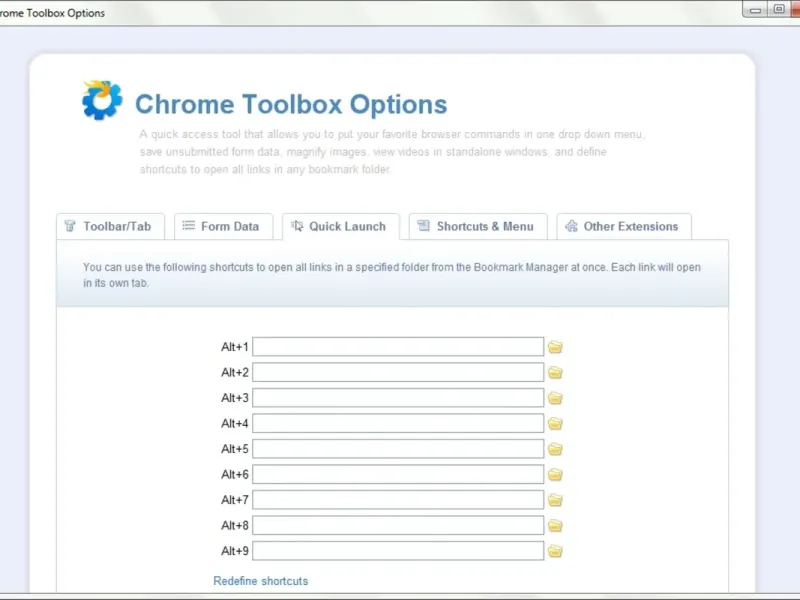Viewport: 800px width, 600px height.
Task: Click the folder icon next to Alt+9
Action: pos(555,551)
